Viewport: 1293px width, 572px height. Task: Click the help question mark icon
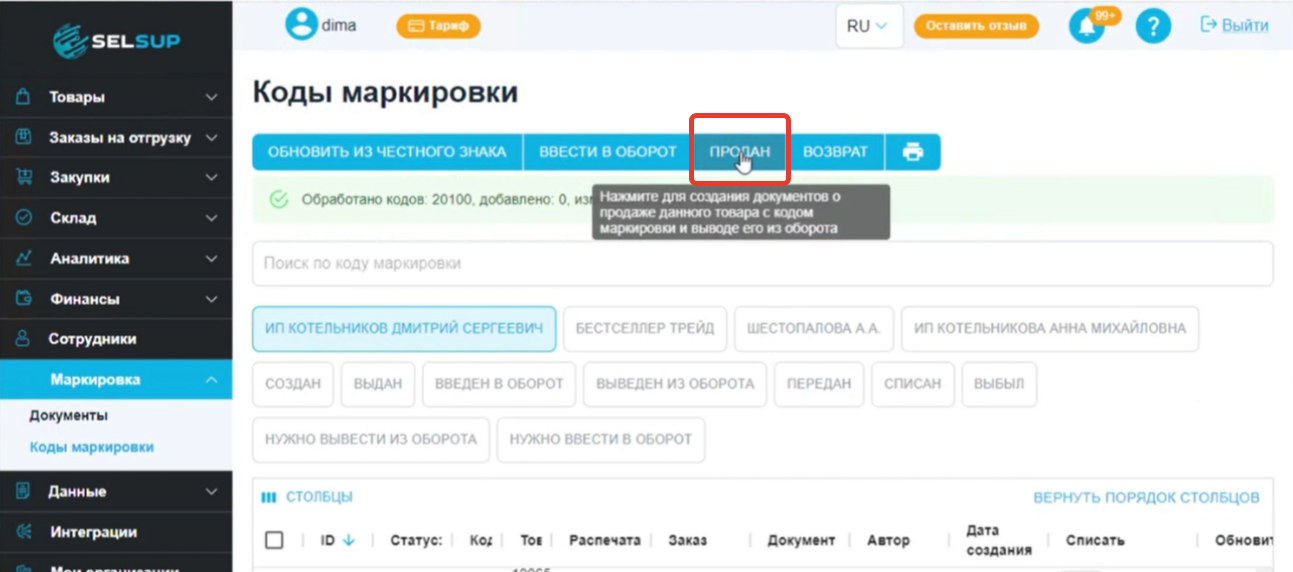[x=1152, y=26]
